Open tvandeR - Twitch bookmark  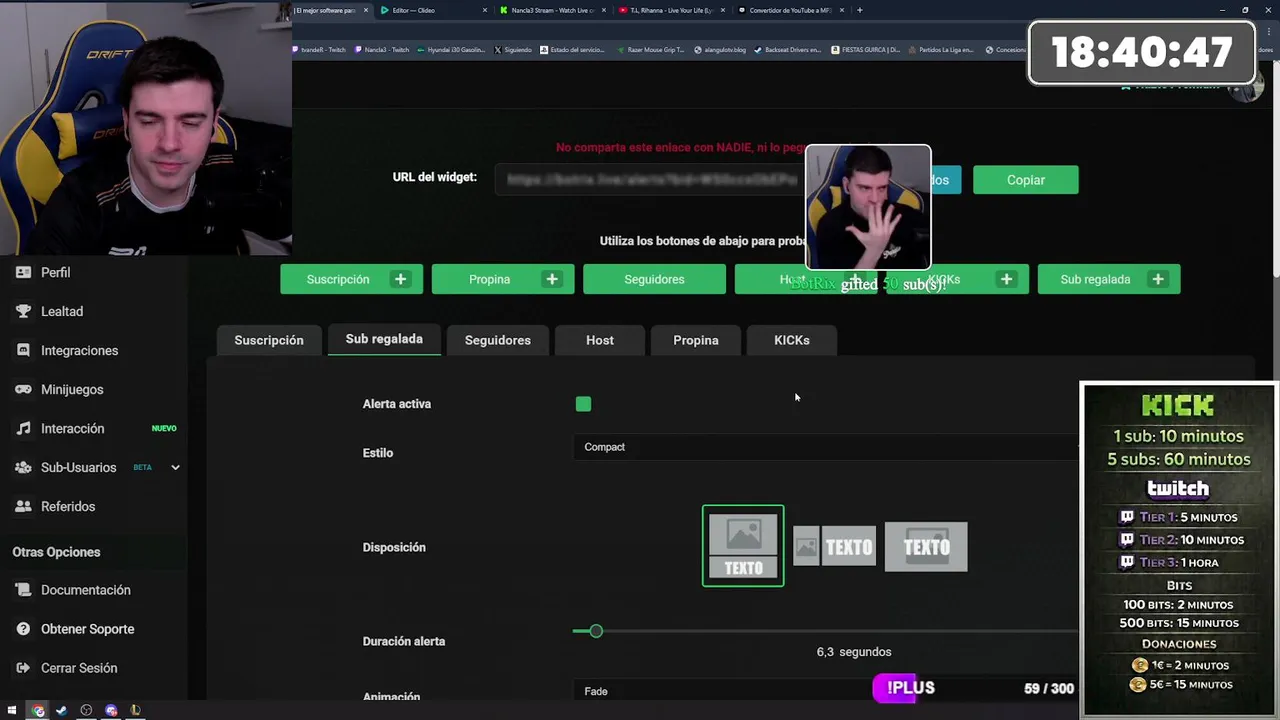click(x=320, y=49)
